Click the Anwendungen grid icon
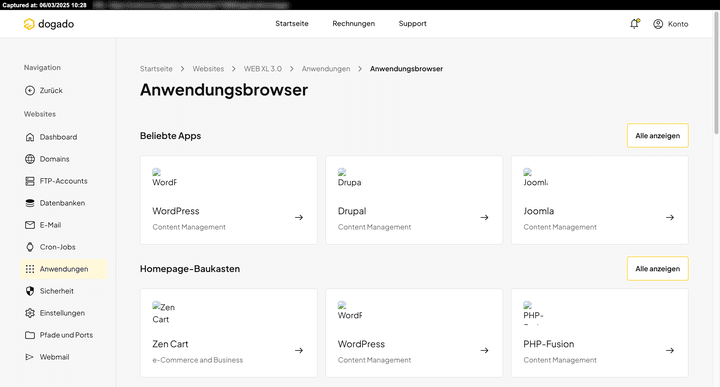The height and width of the screenshot is (387, 720). (x=30, y=269)
